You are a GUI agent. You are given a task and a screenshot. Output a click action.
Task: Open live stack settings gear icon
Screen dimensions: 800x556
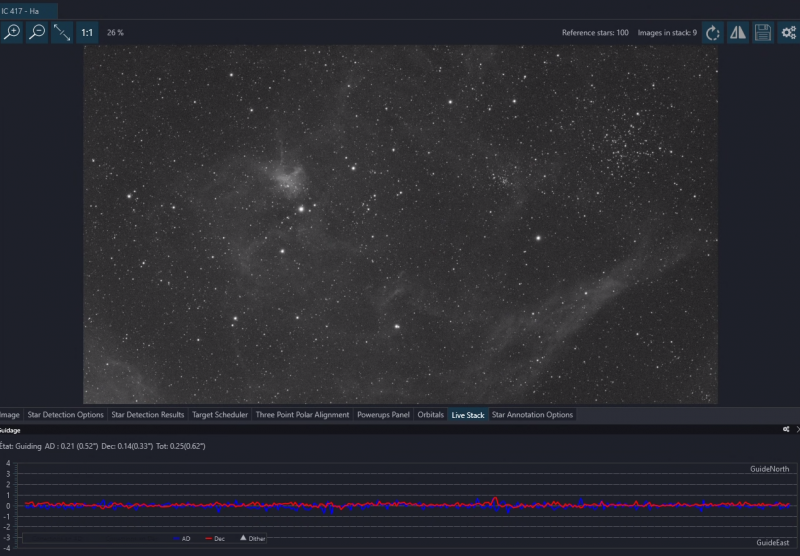tap(788, 33)
